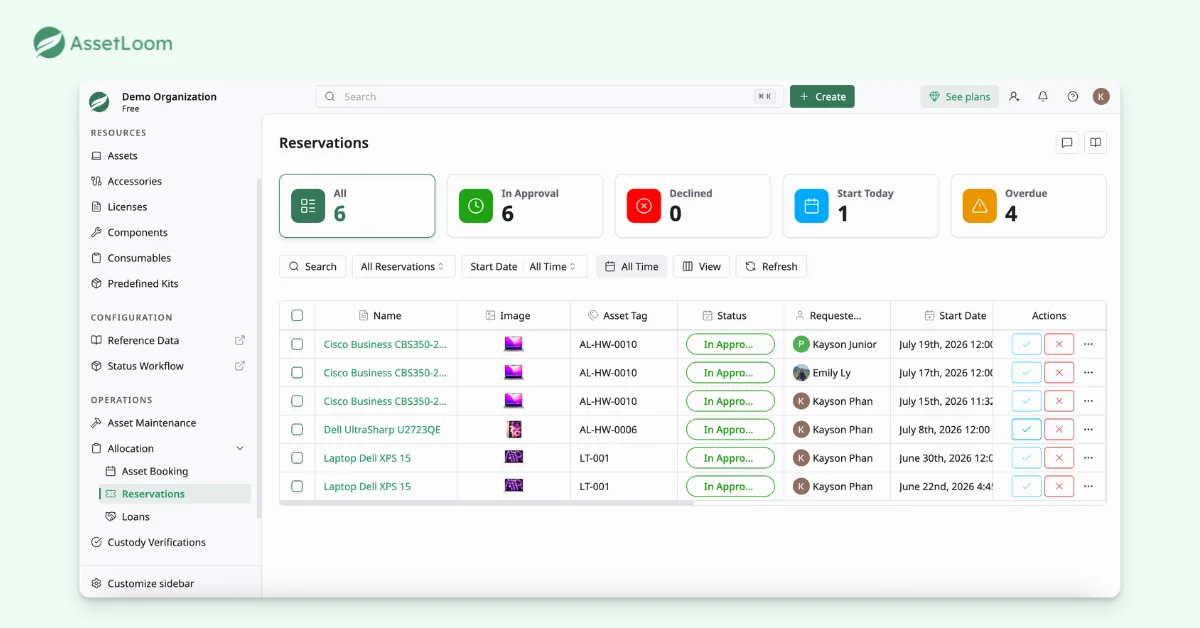Go to Assets in the sidebar
Image resolution: width=1200 pixels, height=628 pixels.
pyautogui.click(x=122, y=156)
